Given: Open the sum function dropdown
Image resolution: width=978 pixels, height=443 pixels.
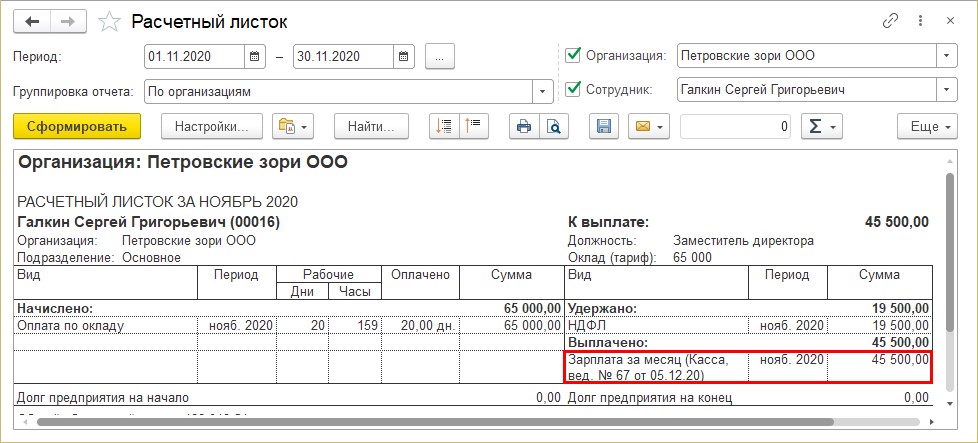Looking at the screenshot, I should tap(822, 126).
